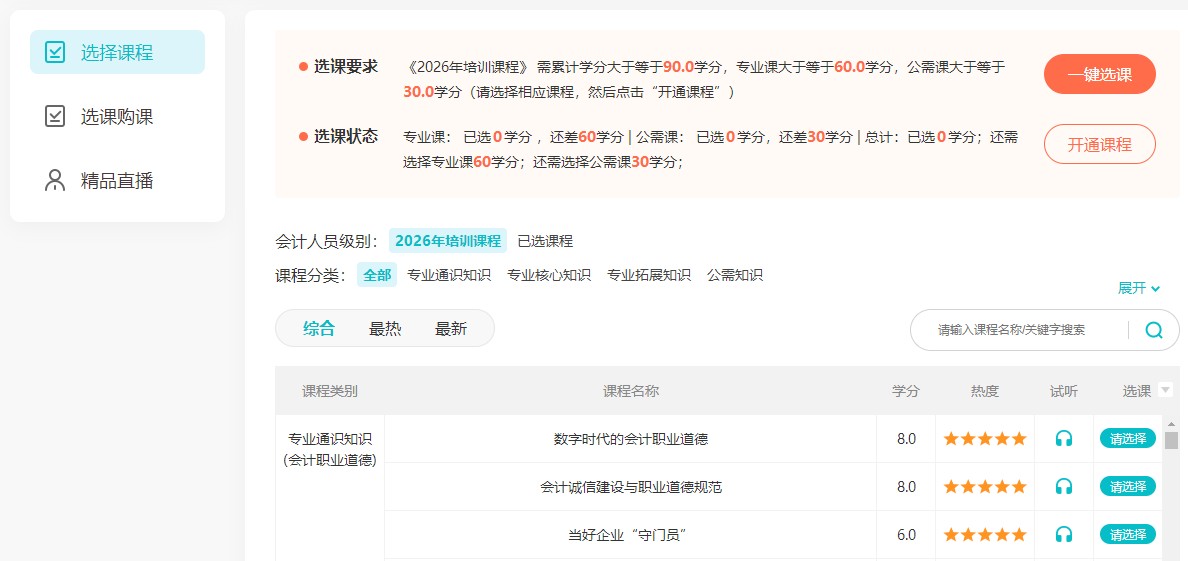The image size is (1188, 561).
Task: Click course name 当好企业"守门员"
Action: pos(627,534)
